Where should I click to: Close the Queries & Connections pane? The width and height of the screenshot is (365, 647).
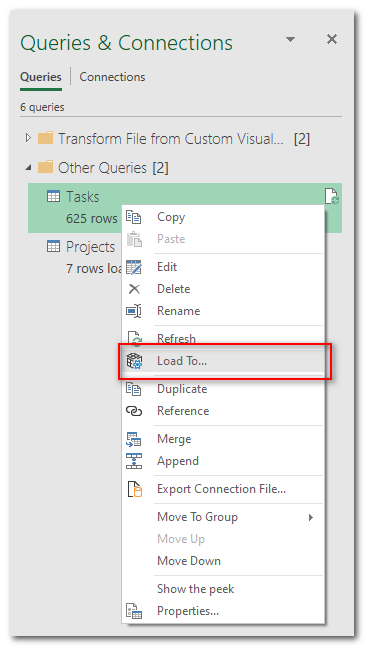pyautogui.click(x=332, y=39)
